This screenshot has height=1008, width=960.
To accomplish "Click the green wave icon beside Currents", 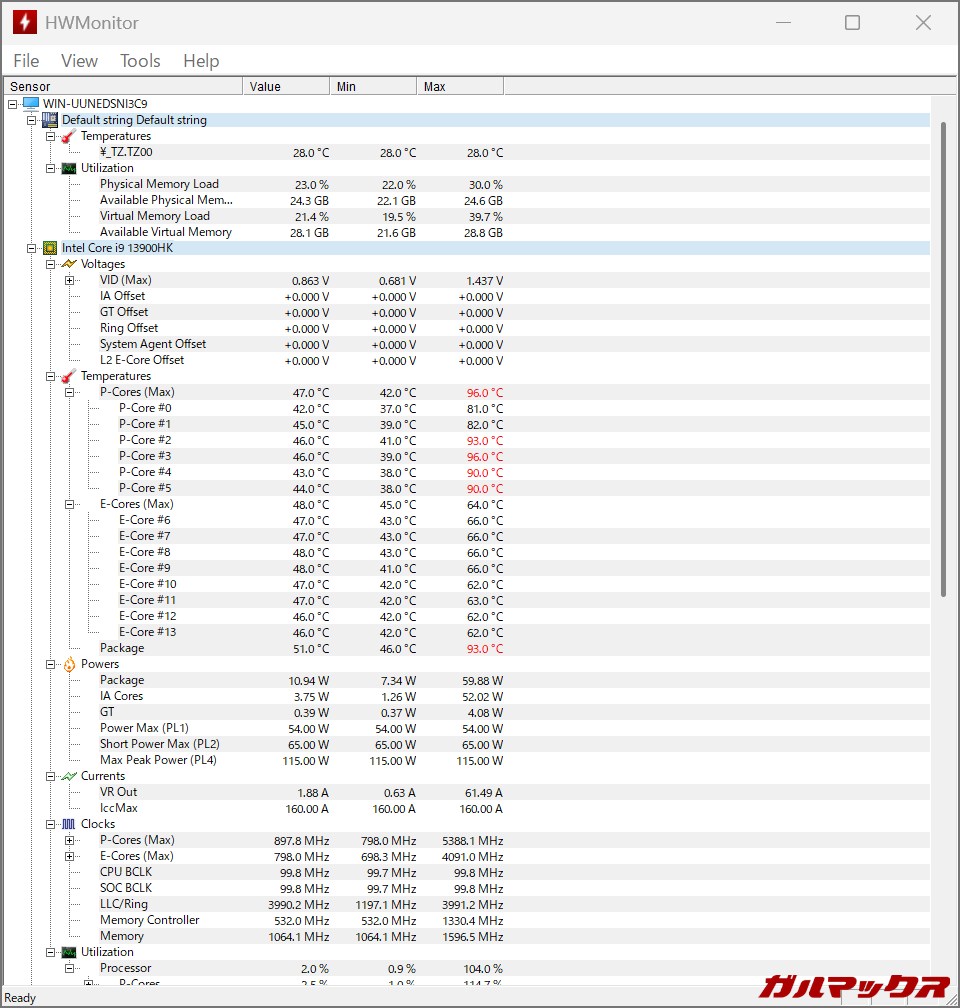I will pos(69,776).
